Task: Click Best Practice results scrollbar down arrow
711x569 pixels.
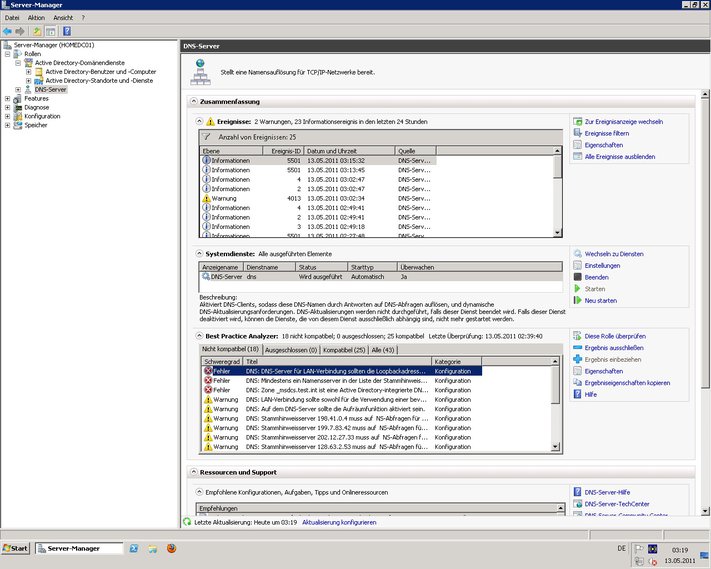Action: (555, 447)
